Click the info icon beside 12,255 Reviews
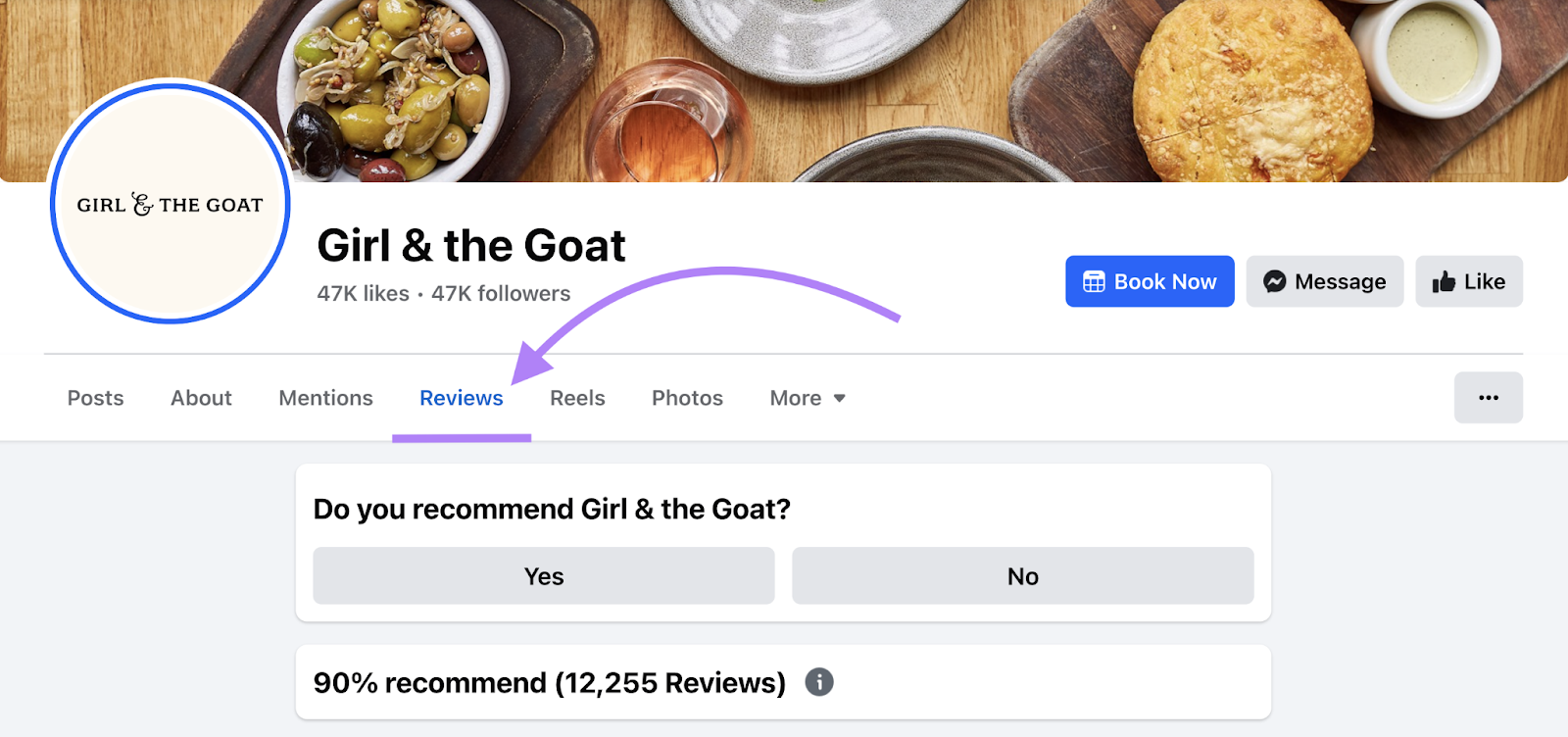The height and width of the screenshot is (737, 1568). [819, 682]
